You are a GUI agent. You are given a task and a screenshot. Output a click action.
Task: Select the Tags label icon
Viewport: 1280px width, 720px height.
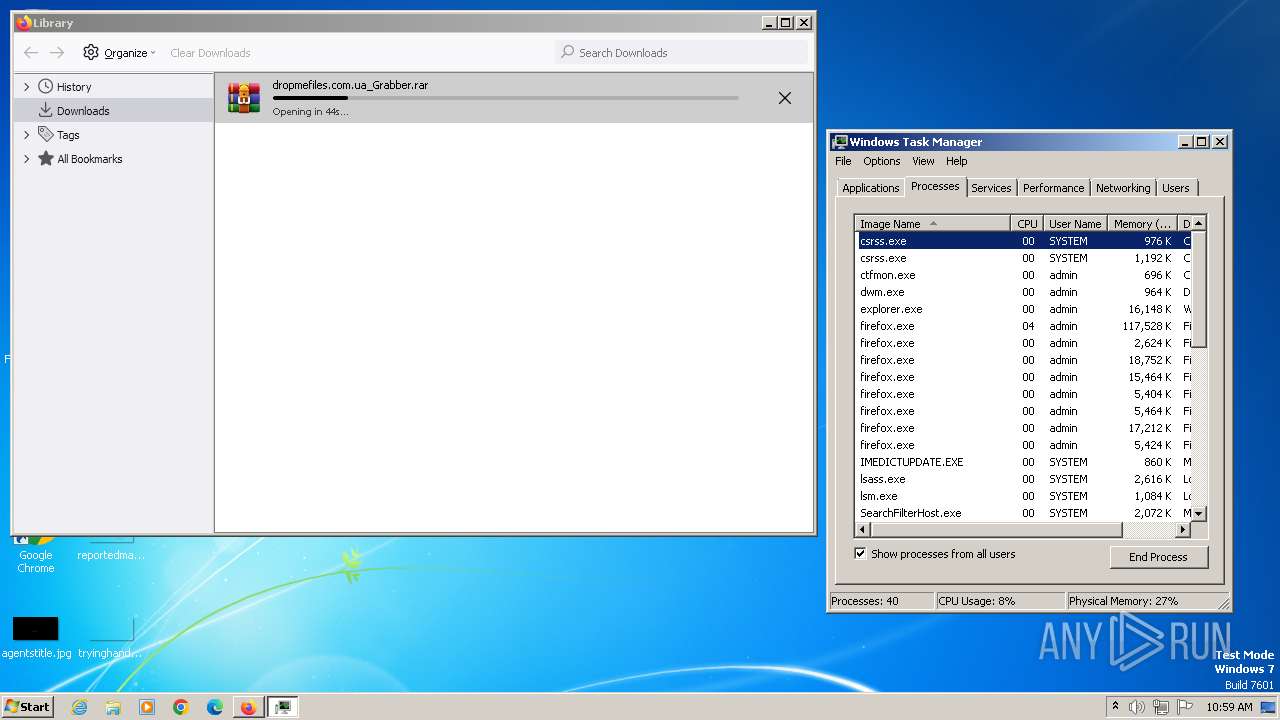(x=45, y=134)
